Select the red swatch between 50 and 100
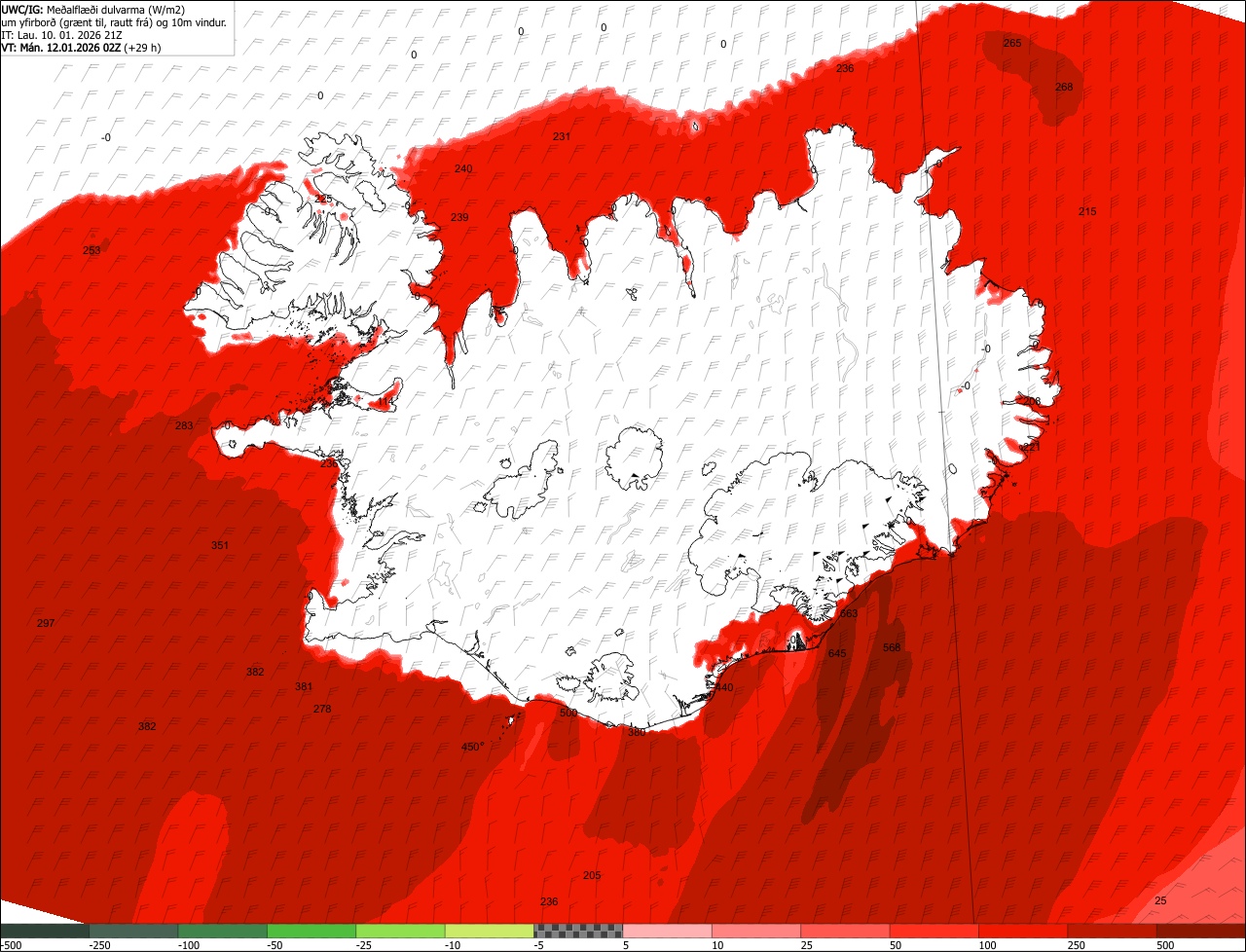This screenshot has width=1246, height=952. click(x=934, y=931)
